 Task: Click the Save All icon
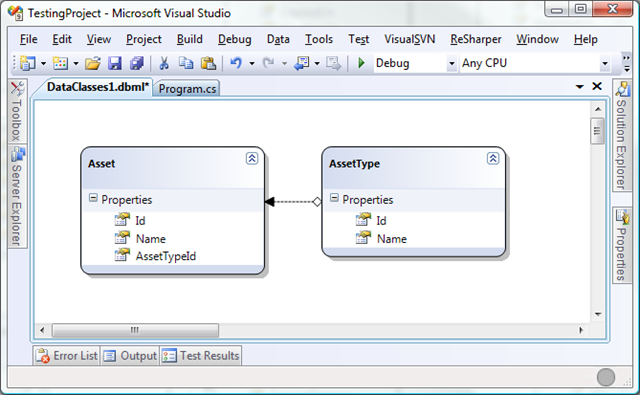[137, 63]
